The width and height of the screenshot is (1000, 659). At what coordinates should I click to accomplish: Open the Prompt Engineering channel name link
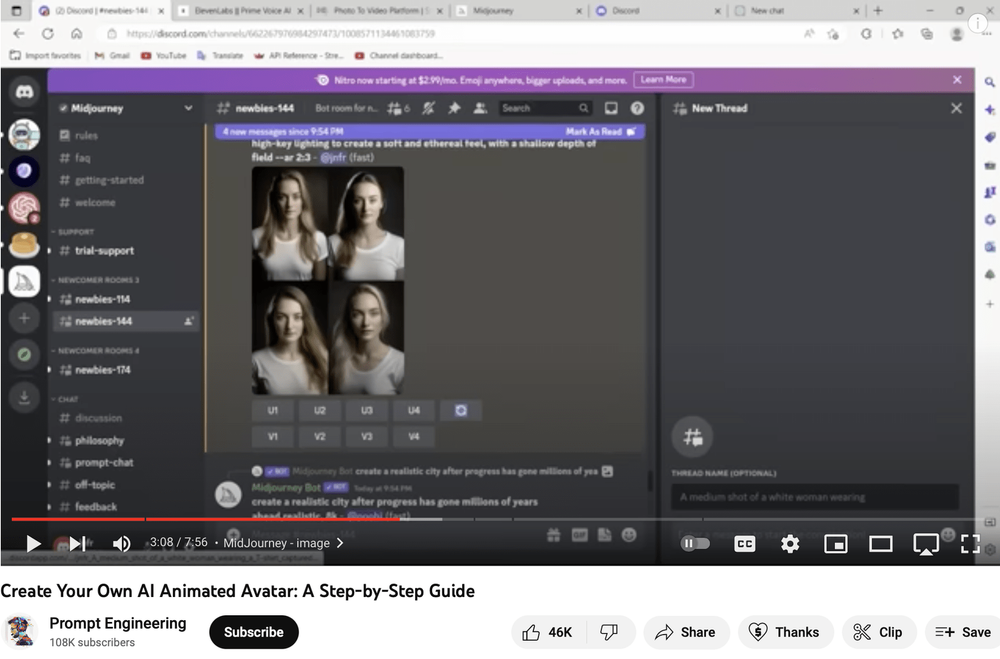click(x=118, y=623)
